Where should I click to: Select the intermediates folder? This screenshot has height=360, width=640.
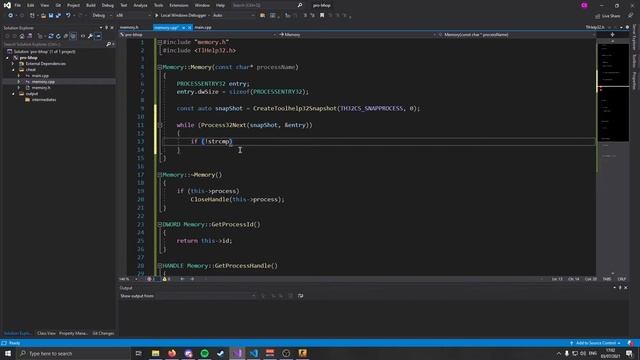point(44,100)
